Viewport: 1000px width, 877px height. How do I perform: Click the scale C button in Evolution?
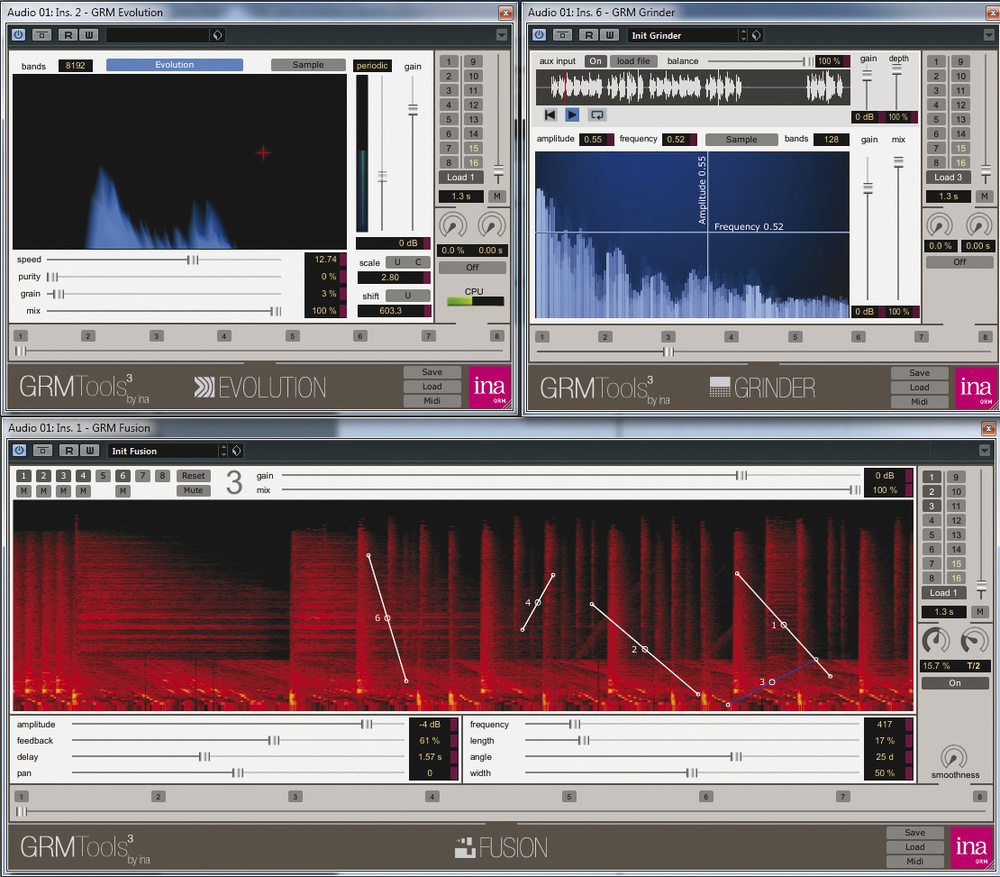pos(418,262)
